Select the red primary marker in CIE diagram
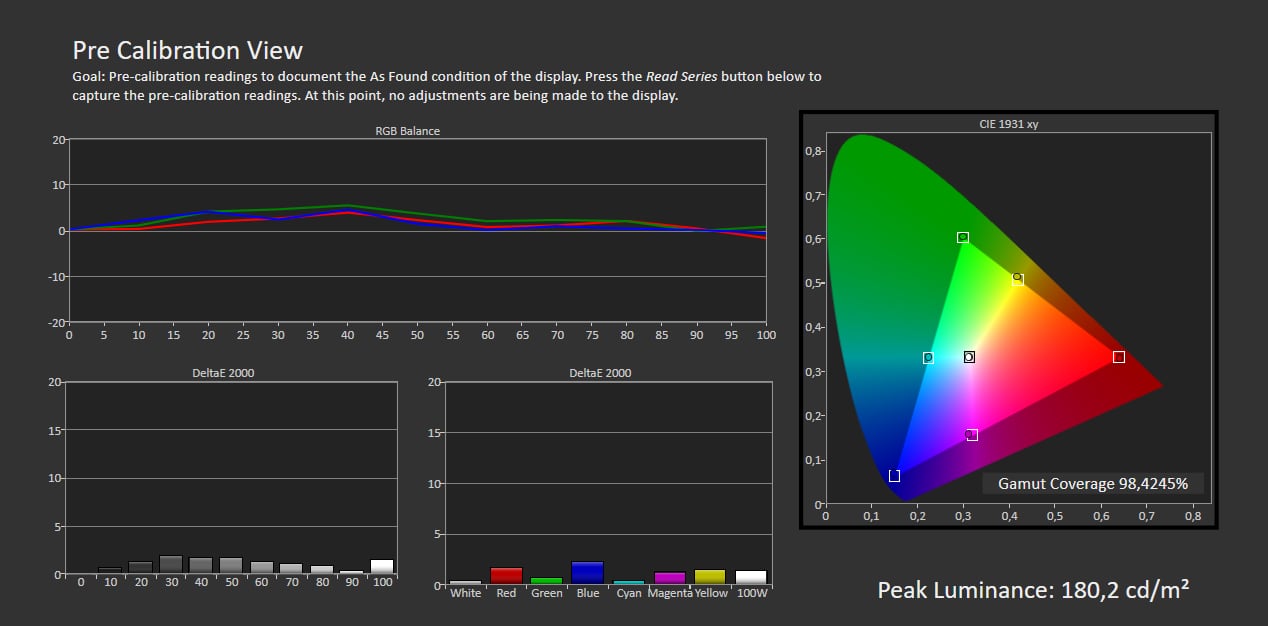The image size is (1268, 626). click(1119, 357)
